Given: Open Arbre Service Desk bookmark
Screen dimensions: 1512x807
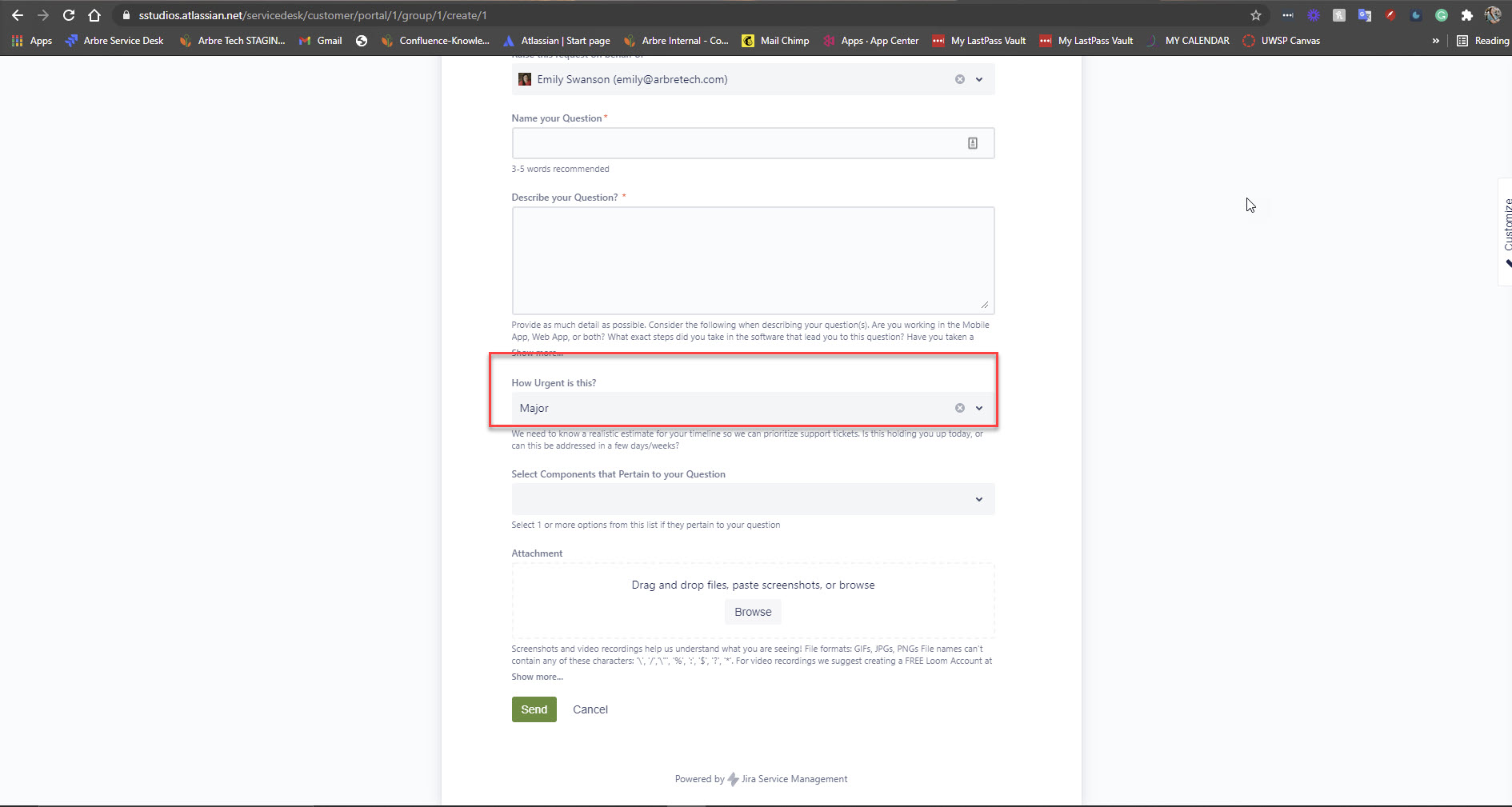Looking at the screenshot, I should 114,41.
